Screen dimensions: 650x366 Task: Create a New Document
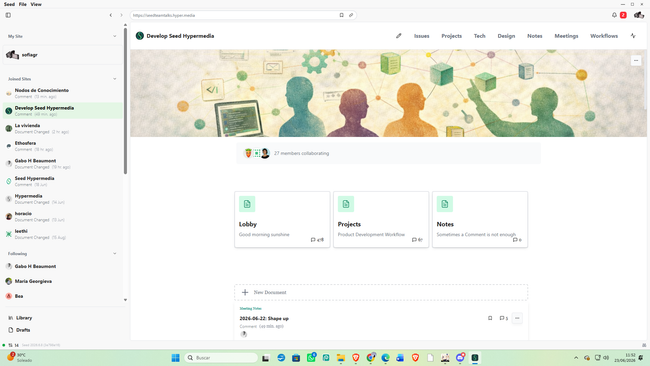tap(381, 292)
